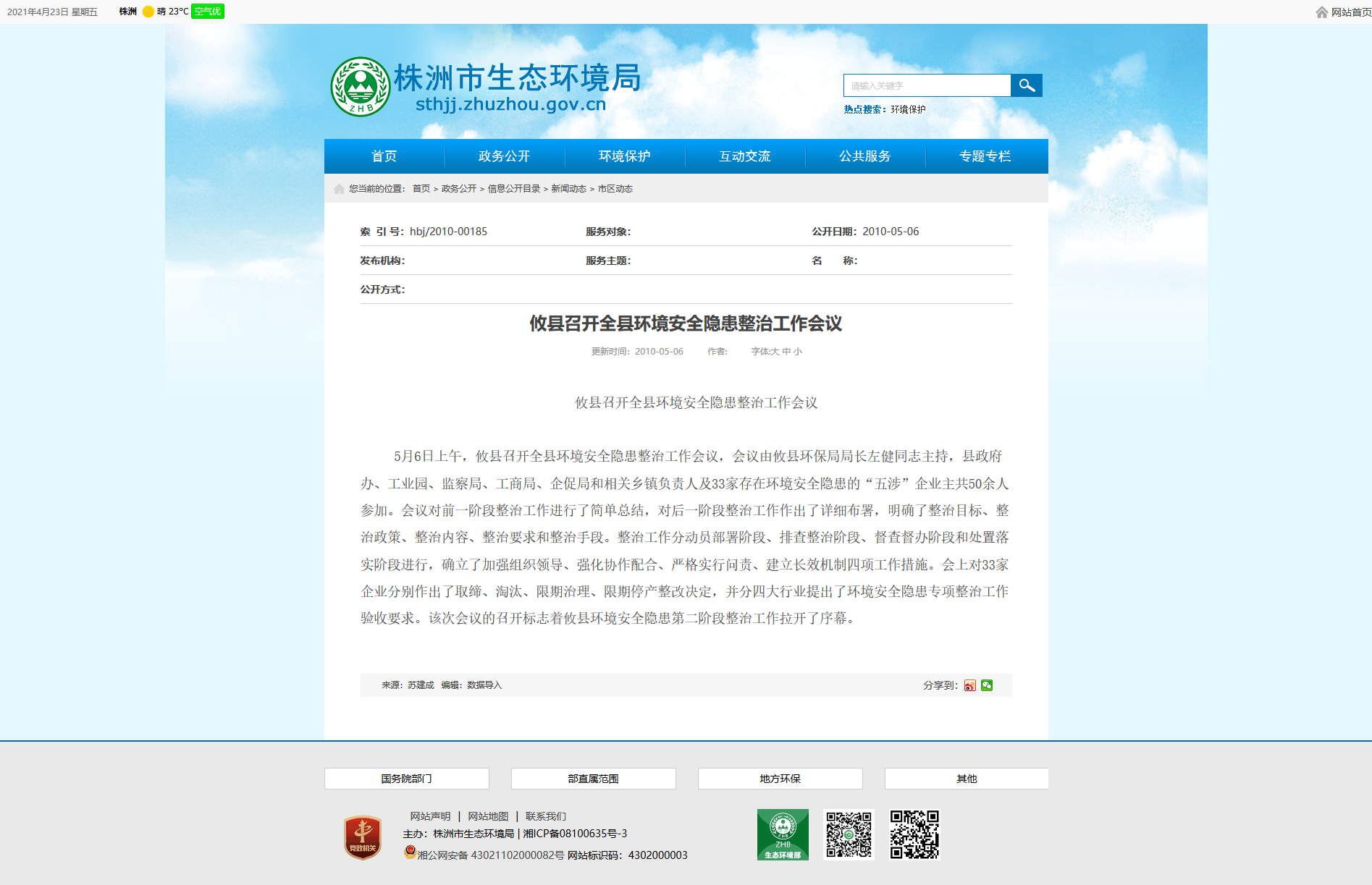Viewport: 1372px width, 885px height.
Task: Click the bold article headline 攸县召开全县环境安全隐患整治工作会议
Action: [686, 323]
